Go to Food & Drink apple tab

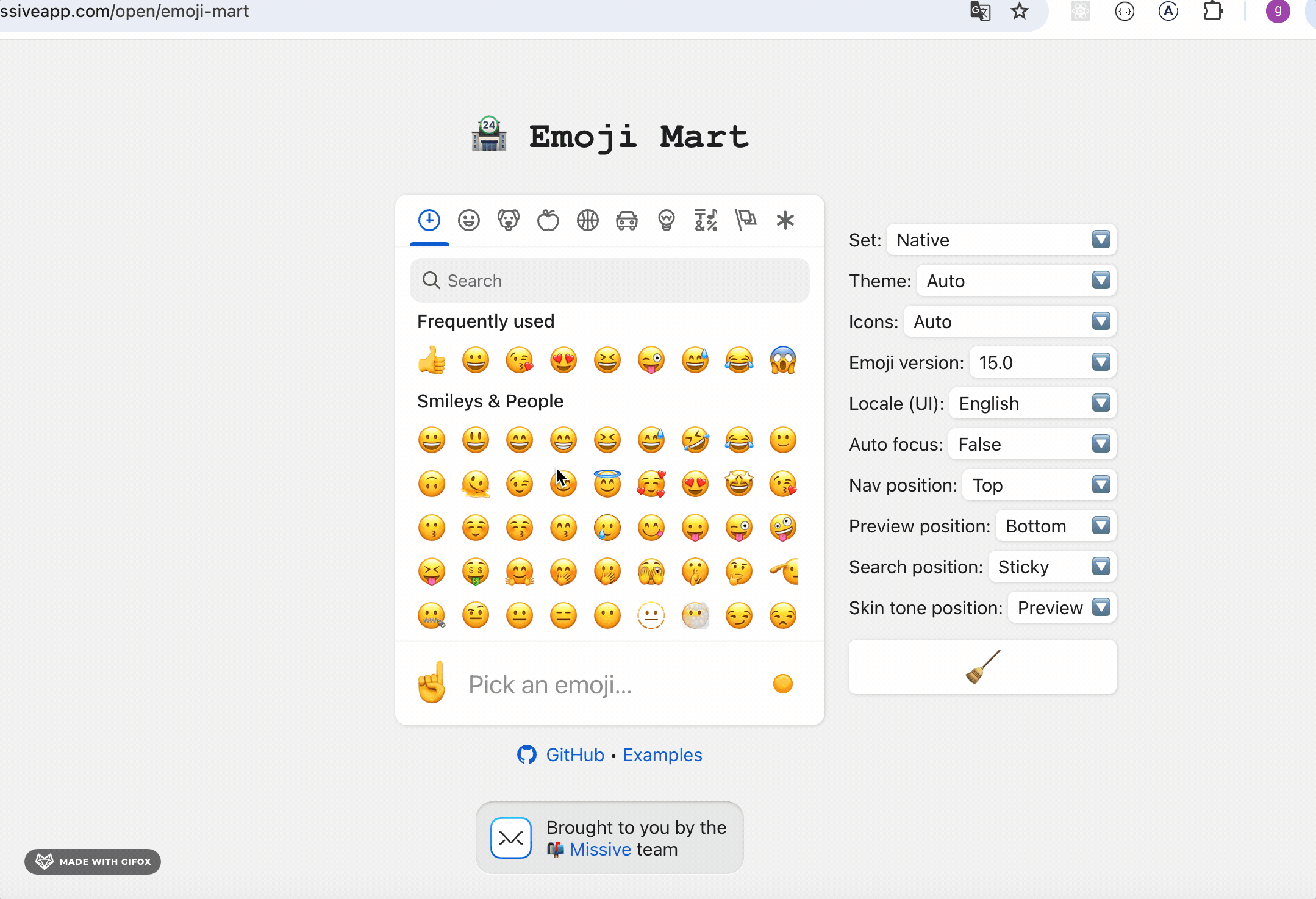548,220
